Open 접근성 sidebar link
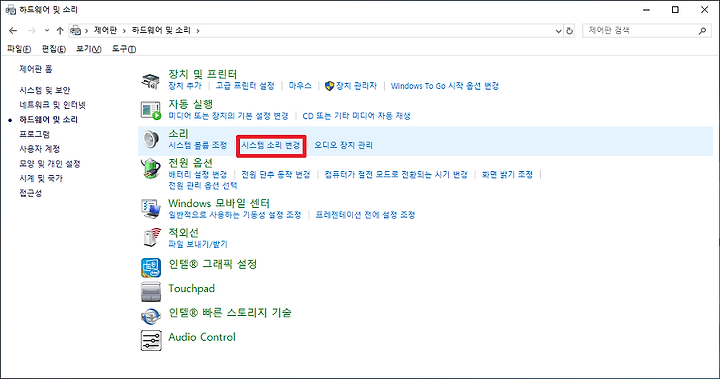 tap(30, 193)
